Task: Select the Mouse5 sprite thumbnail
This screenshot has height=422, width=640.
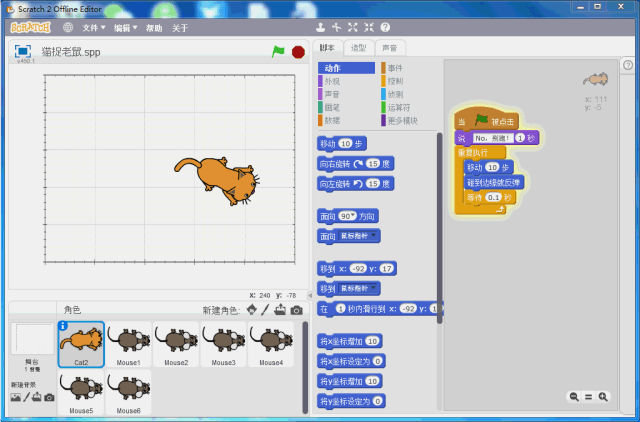Action: tap(81, 392)
